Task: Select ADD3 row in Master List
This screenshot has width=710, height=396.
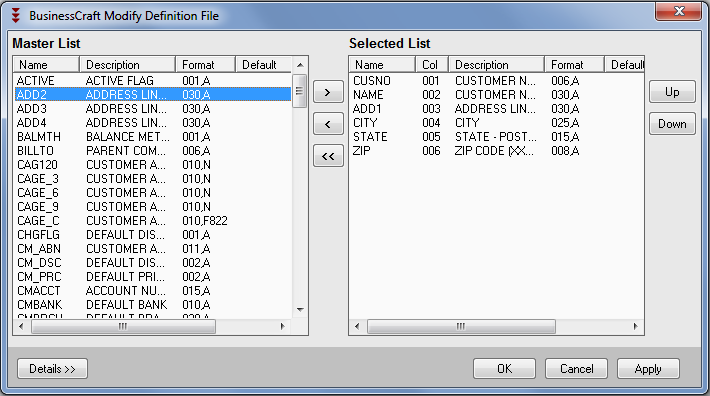Action: pos(153,109)
